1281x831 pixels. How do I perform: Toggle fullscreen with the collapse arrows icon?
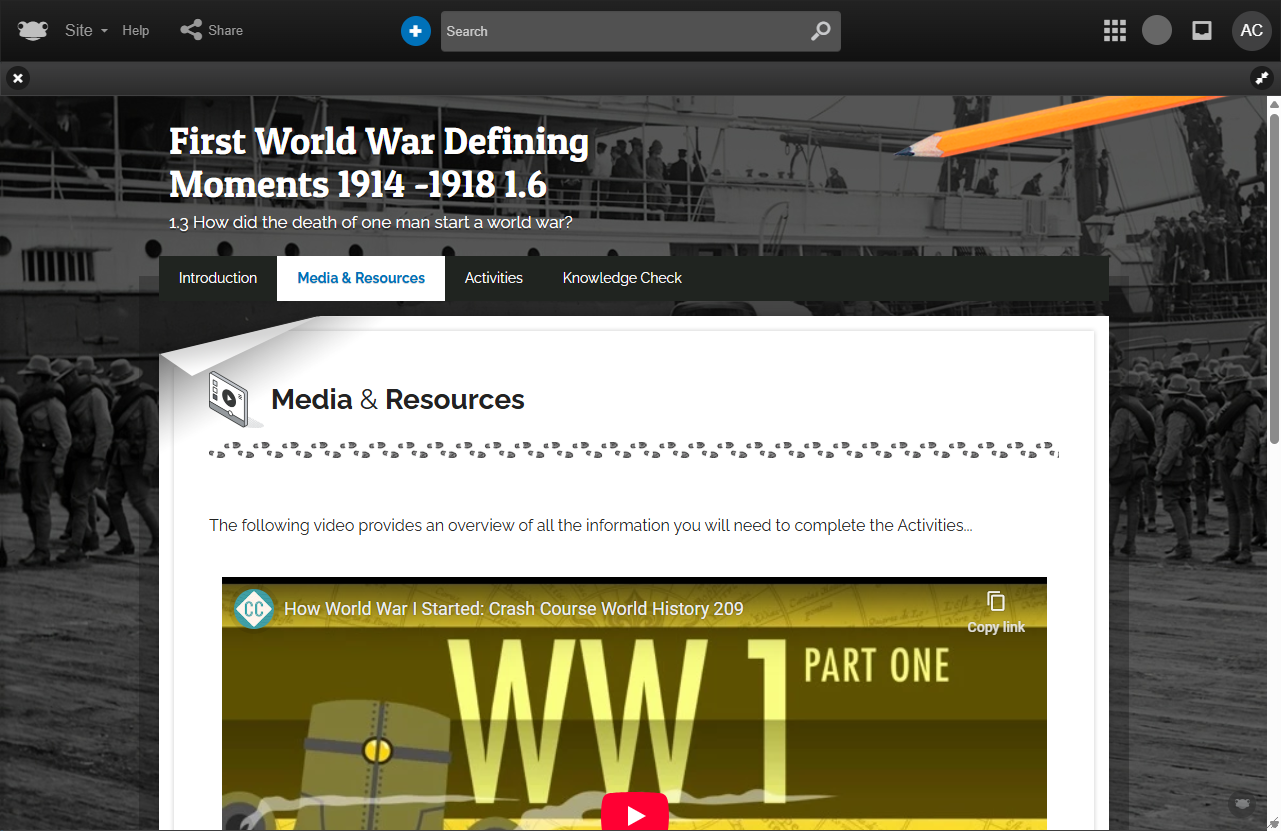(1262, 78)
